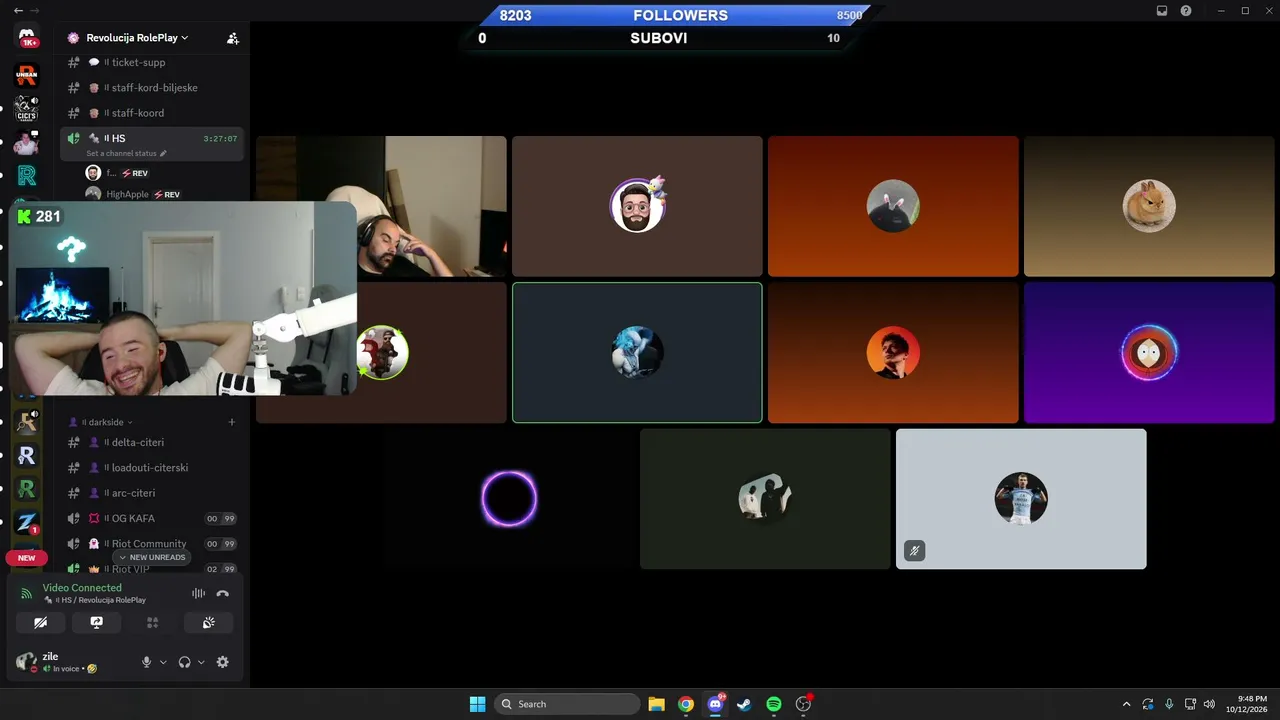Toggle noise suppression waveform icon
The height and width of the screenshot is (720, 1280).
[198, 593]
